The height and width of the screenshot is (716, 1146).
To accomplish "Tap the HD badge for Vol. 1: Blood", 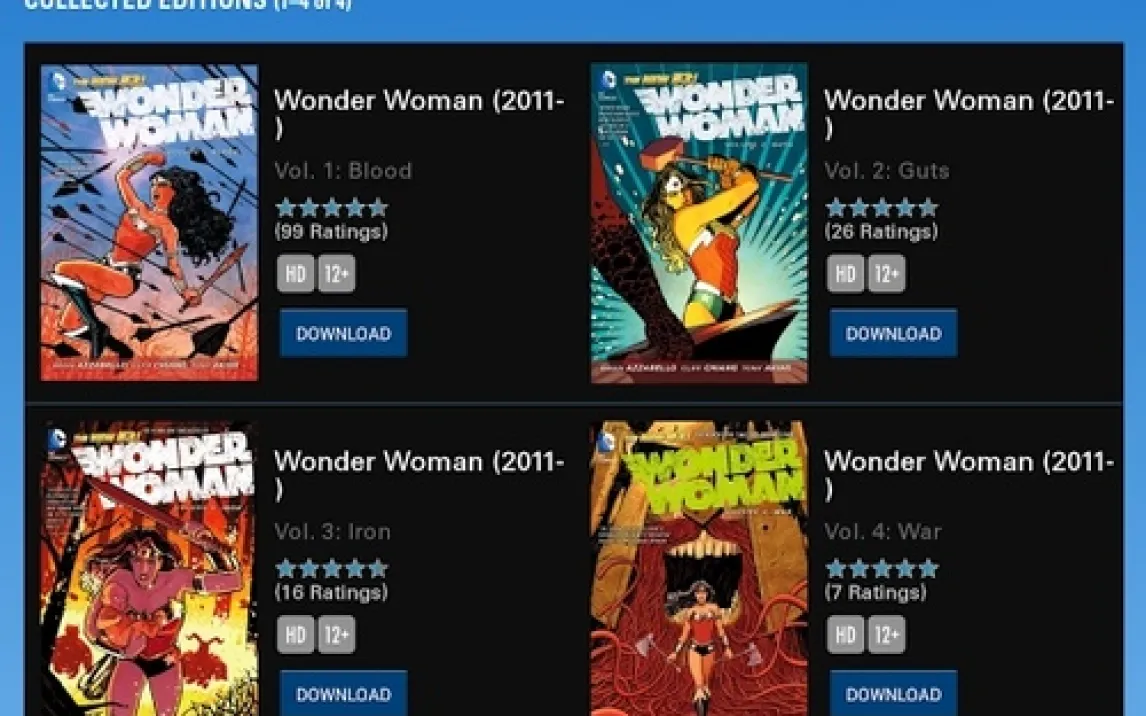I will (x=295, y=274).
